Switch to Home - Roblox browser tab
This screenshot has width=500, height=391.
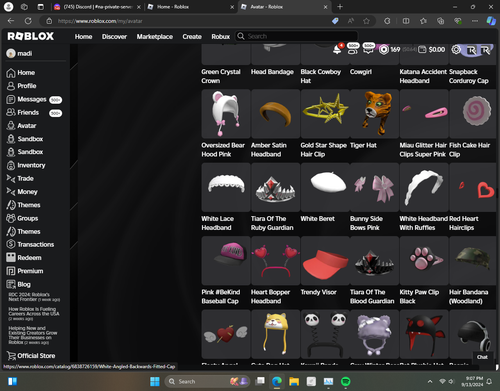pyautogui.click(x=190, y=7)
